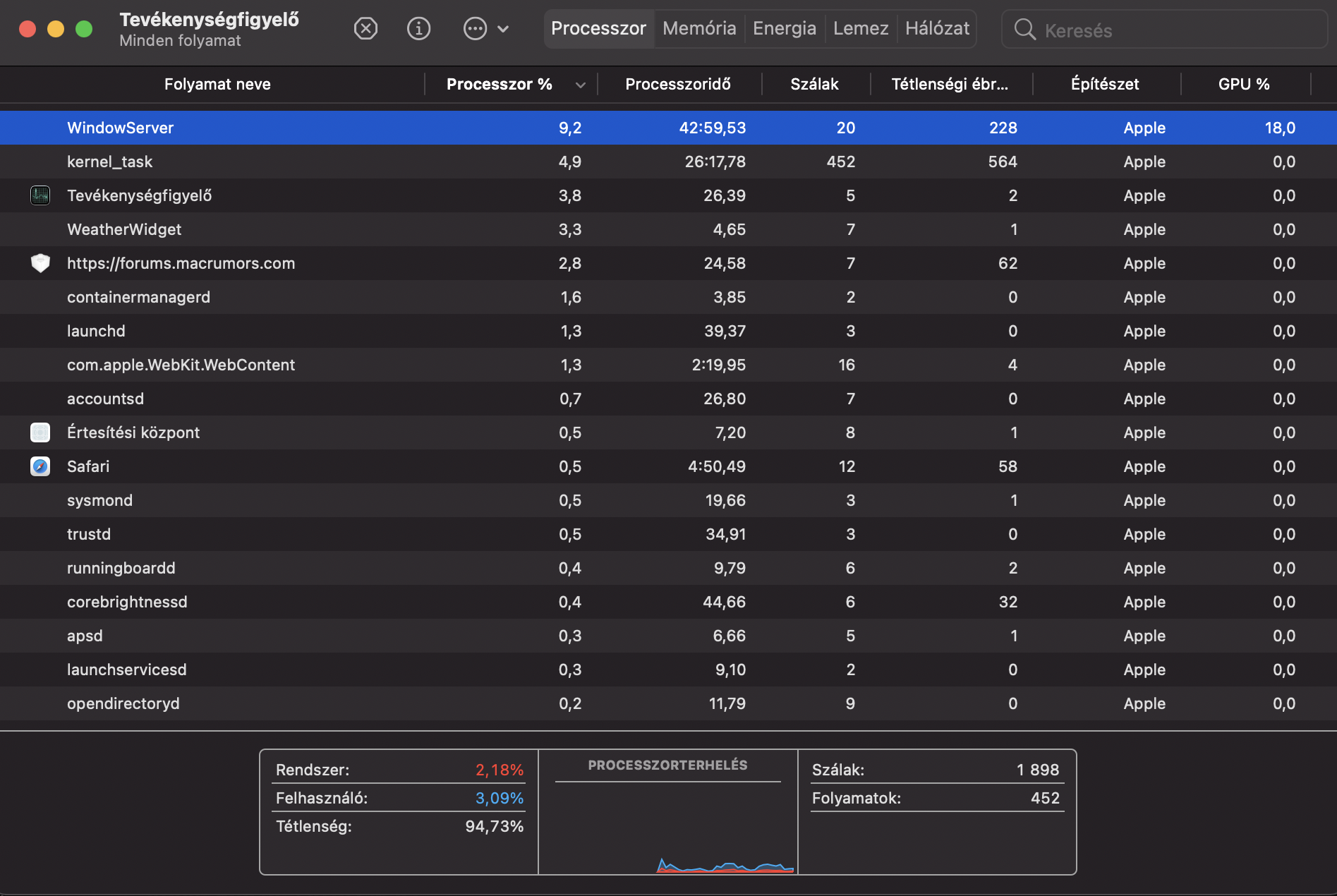Viewport: 1337px width, 896px height.
Task: Click the magnifying glass search icon
Action: (1024, 30)
